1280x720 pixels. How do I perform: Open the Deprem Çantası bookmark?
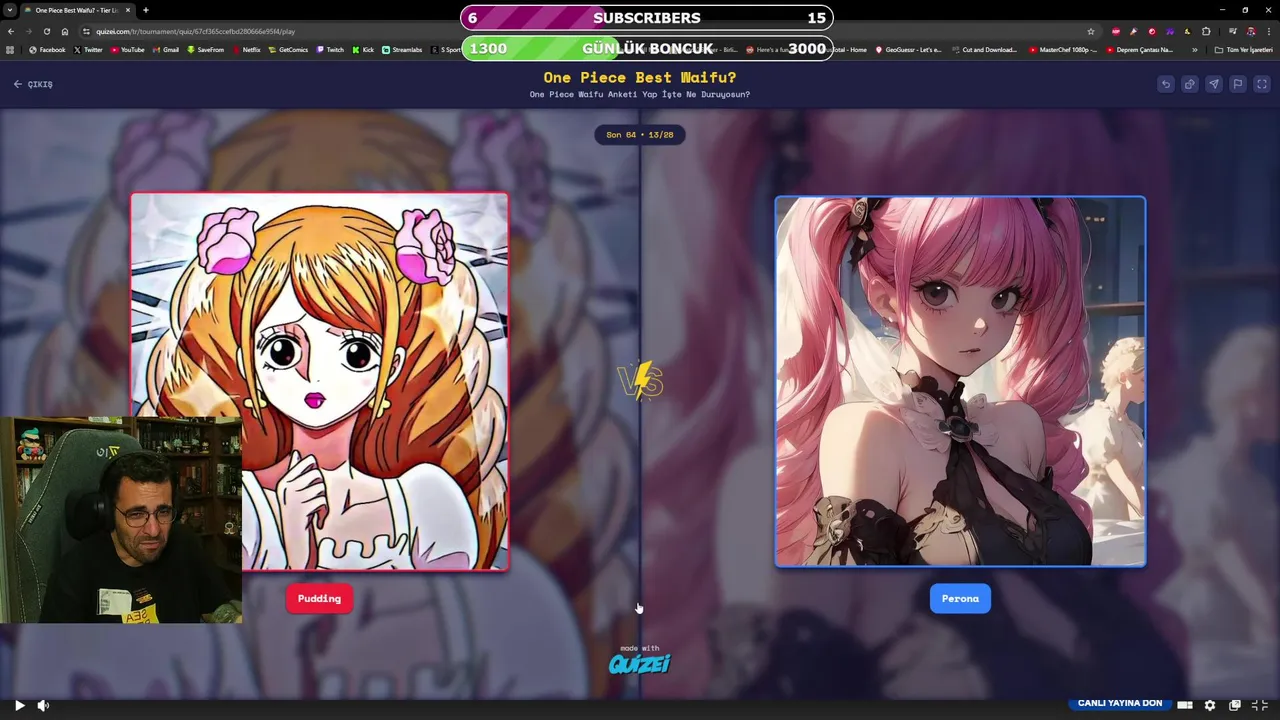(1139, 49)
